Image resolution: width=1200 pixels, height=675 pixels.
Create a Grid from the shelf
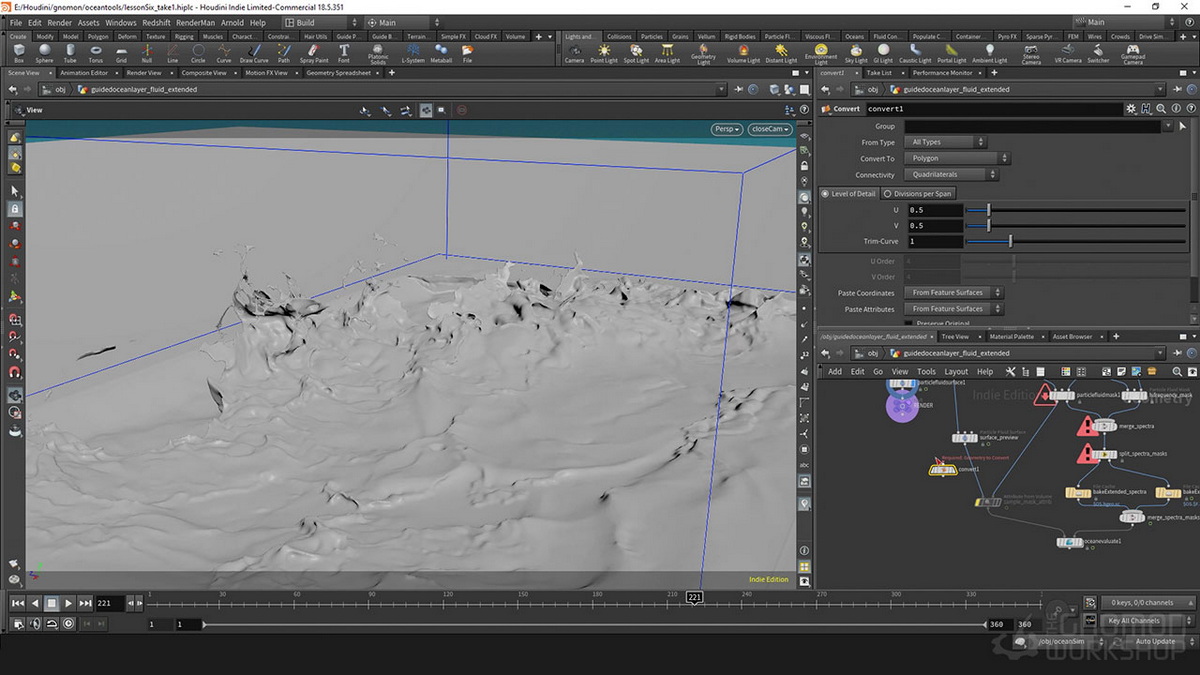point(121,53)
